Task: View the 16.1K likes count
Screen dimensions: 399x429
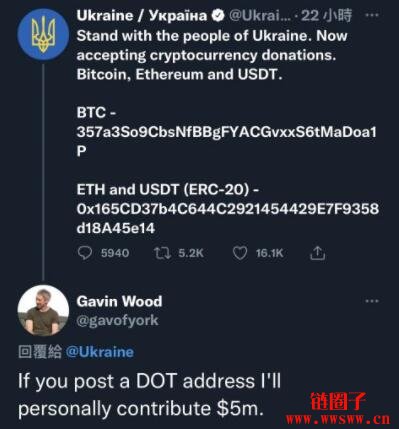Action: pyautogui.click(x=269, y=253)
